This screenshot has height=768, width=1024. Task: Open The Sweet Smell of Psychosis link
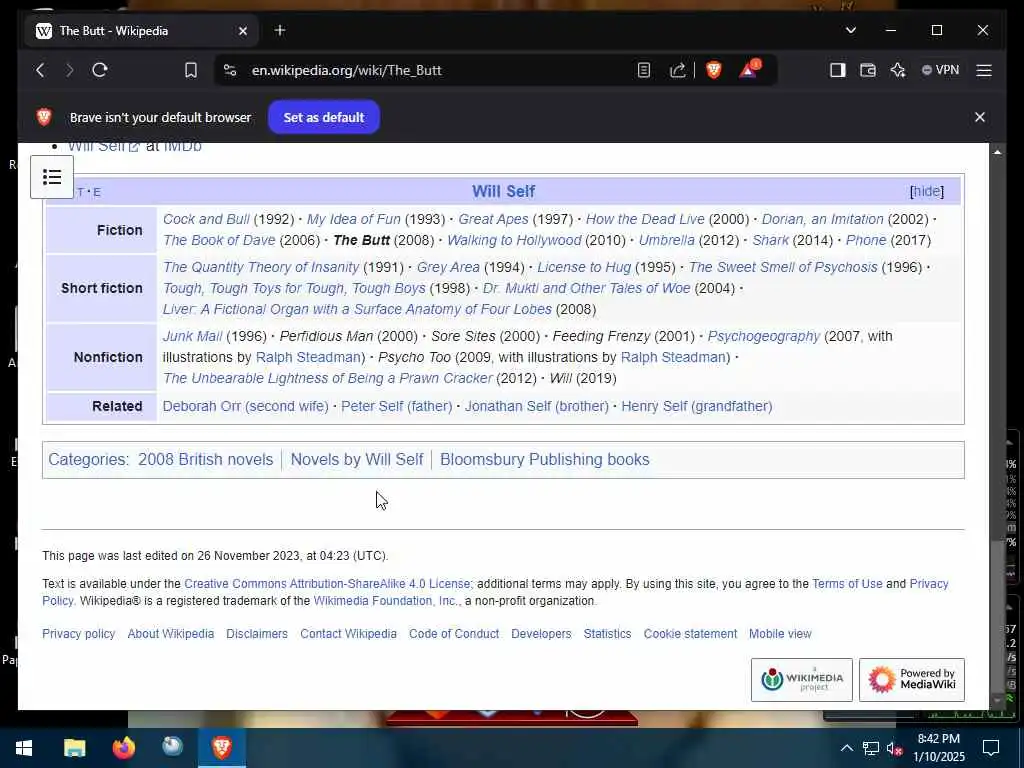point(783,268)
